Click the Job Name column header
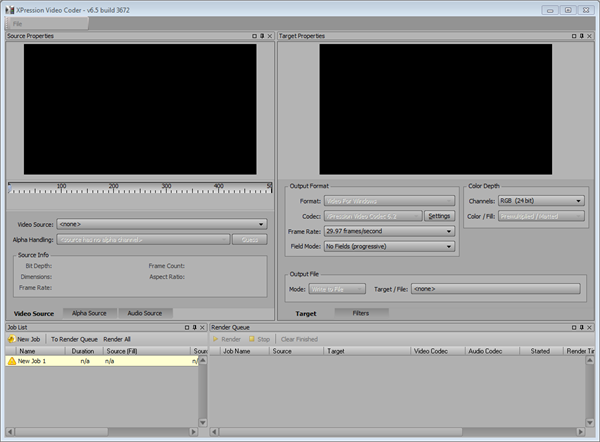This screenshot has height=442, width=600. 245,351
